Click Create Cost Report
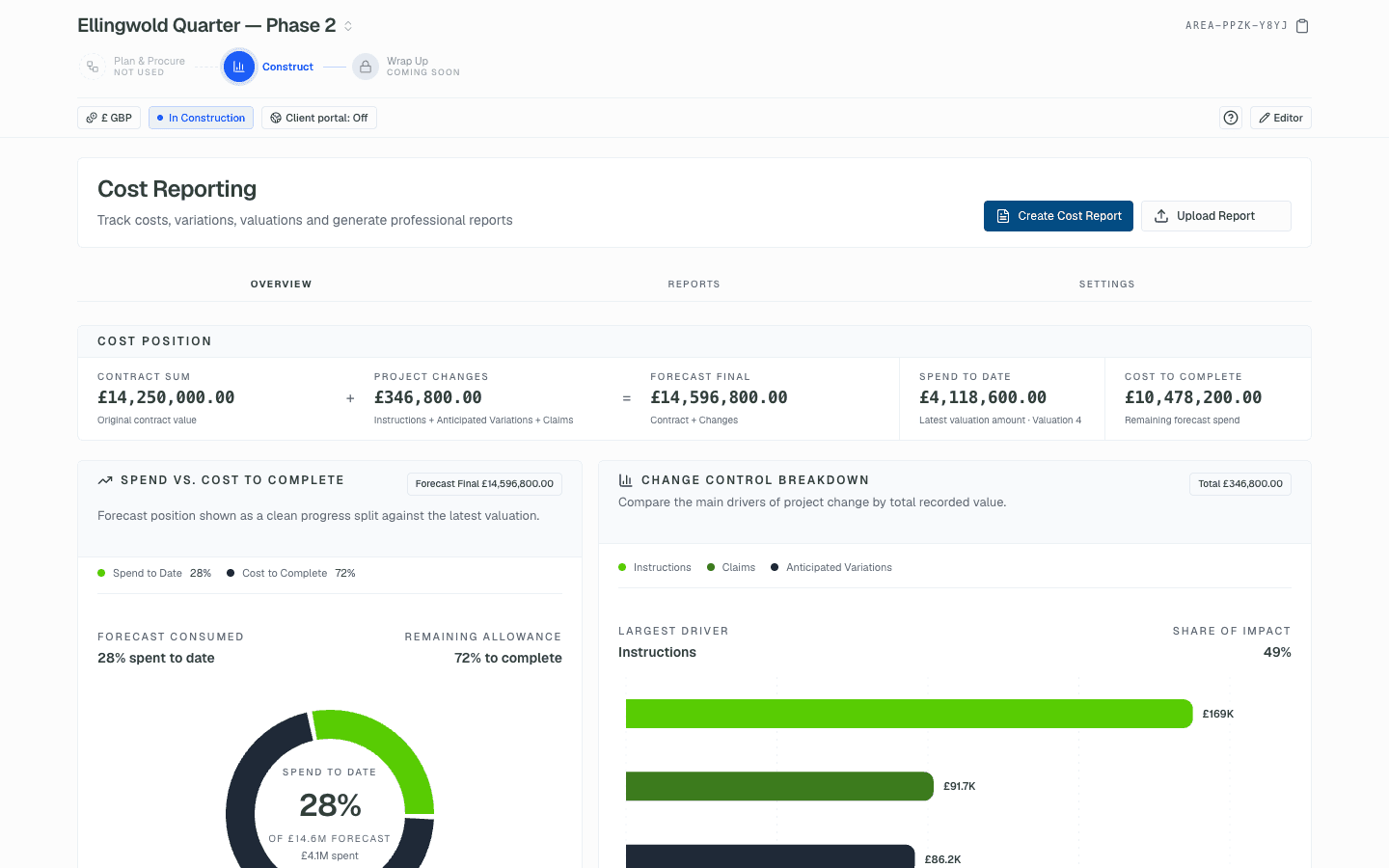1389x868 pixels. 1058,216
